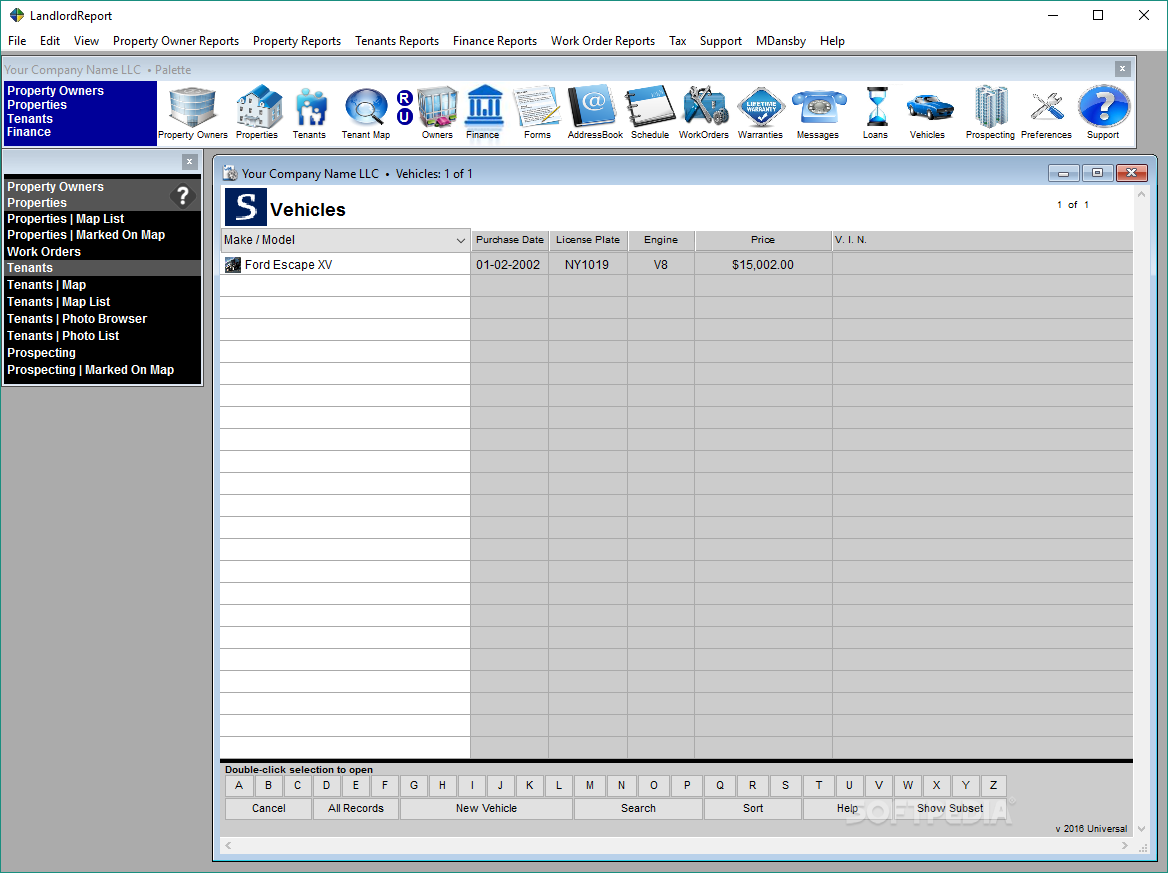Filter by letter F button
Viewport: 1168px width, 873px height.
click(385, 785)
